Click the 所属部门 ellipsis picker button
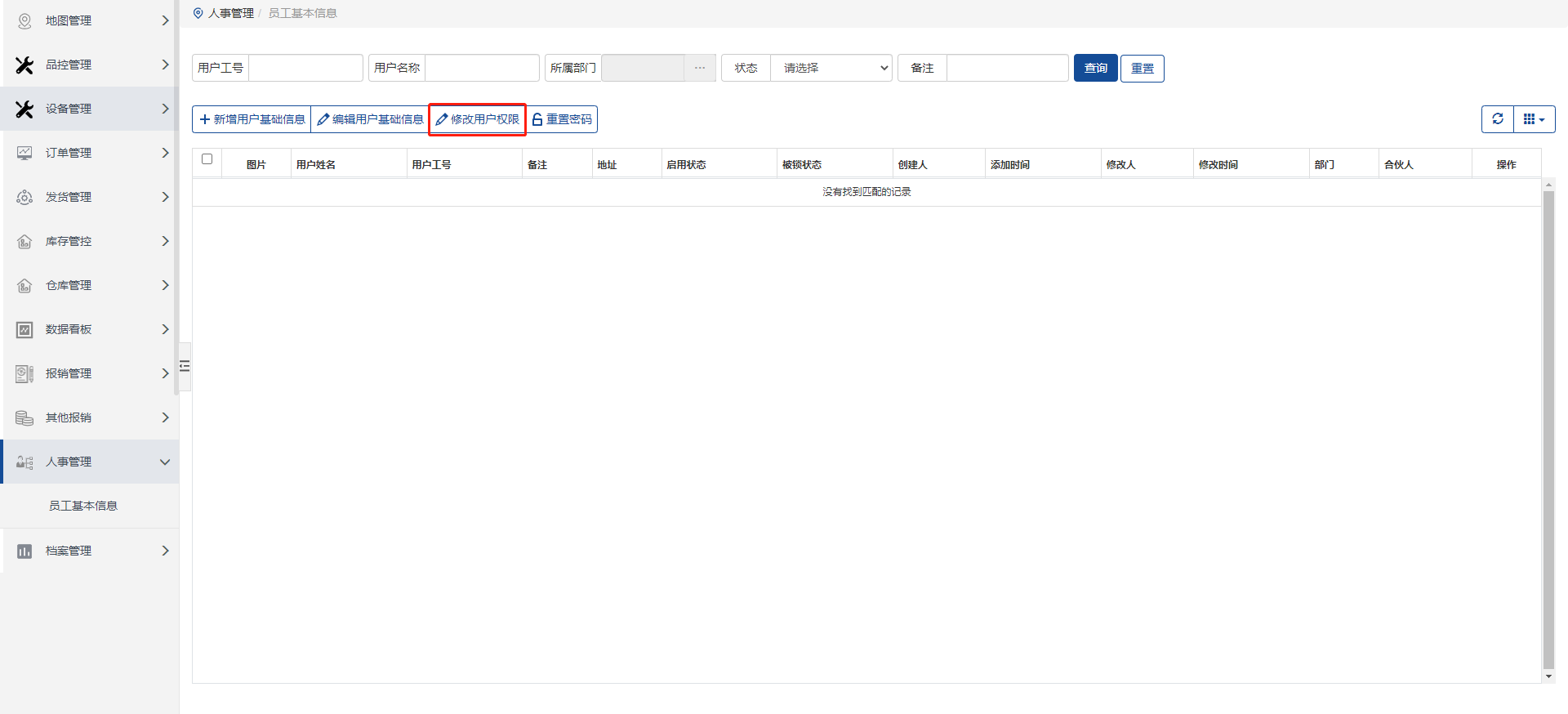1568x714 pixels. 700,68
